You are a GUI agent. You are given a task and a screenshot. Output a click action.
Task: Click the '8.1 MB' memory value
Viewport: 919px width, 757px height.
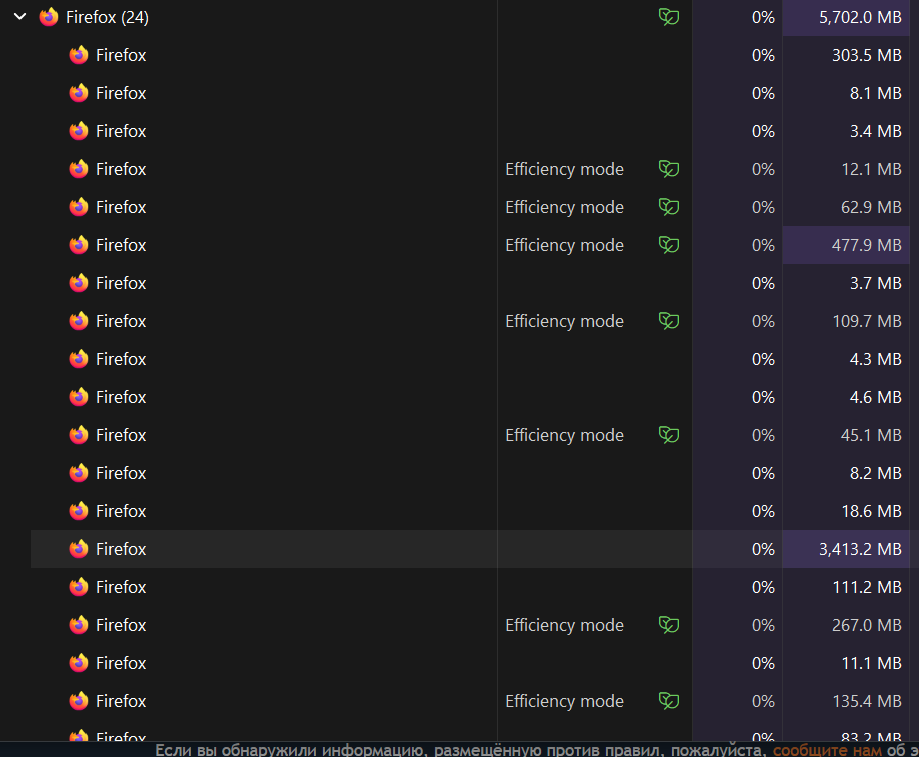point(876,93)
